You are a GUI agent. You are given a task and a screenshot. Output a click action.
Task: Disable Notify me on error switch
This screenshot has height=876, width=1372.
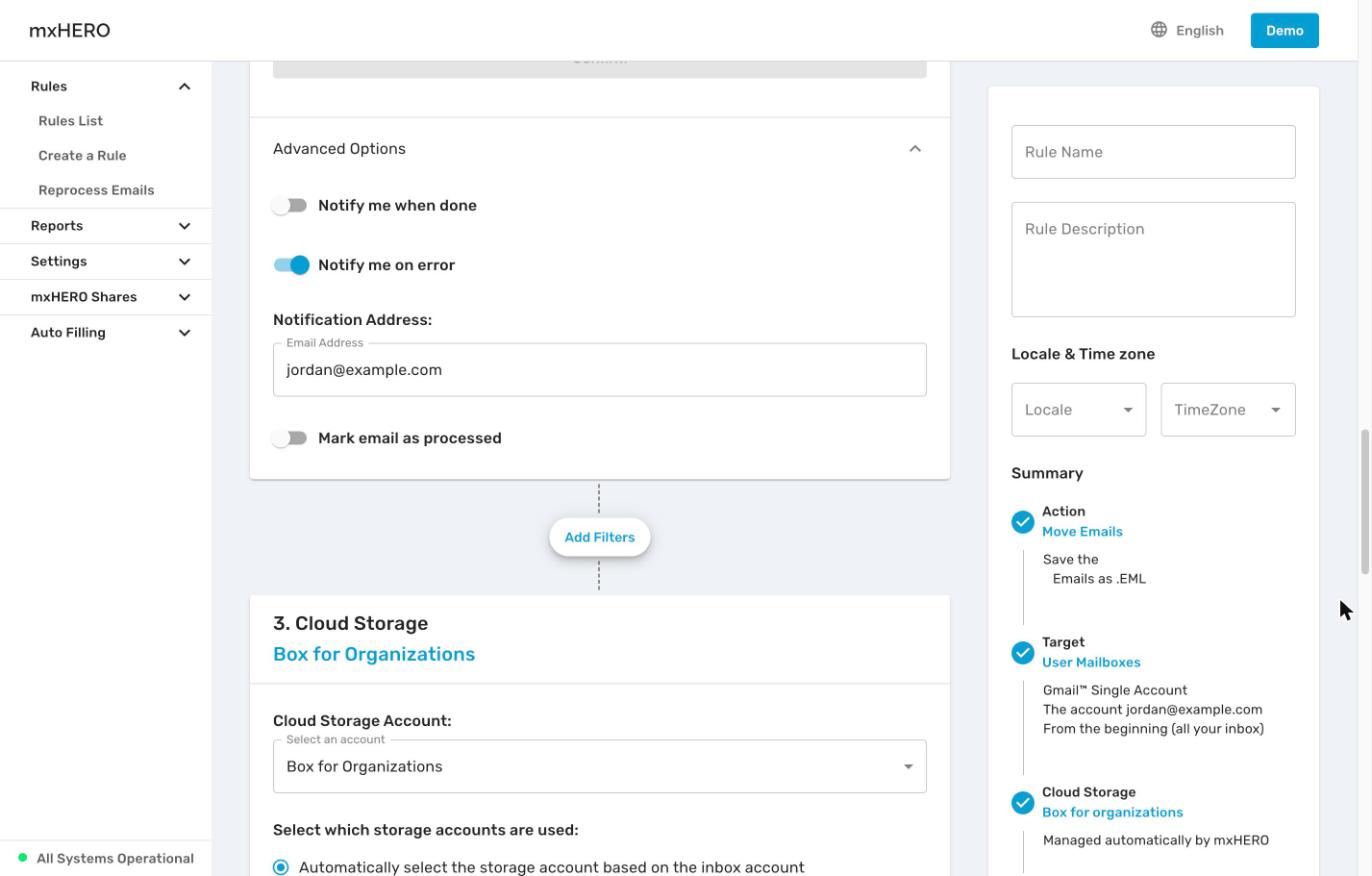291,265
